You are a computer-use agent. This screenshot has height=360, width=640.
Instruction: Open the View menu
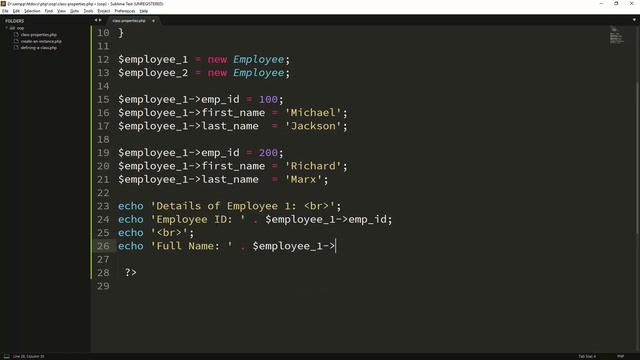click(61, 11)
